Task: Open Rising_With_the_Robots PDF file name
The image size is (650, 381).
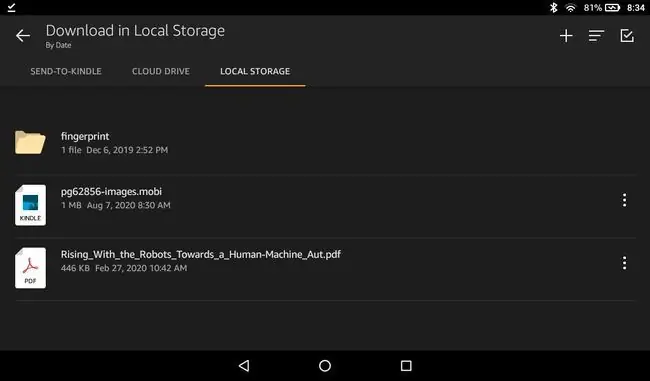Action: coord(201,254)
